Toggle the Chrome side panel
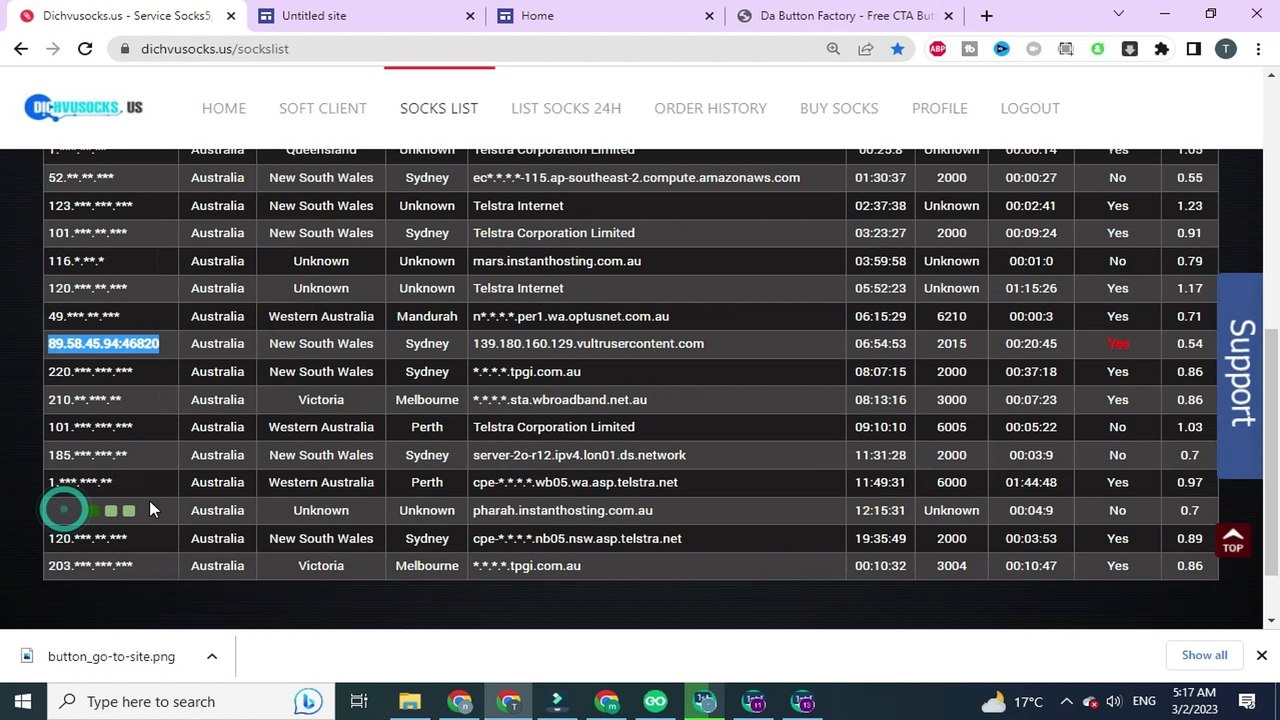The width and height of the screenshot is (1280, 720). [1193, 49]
